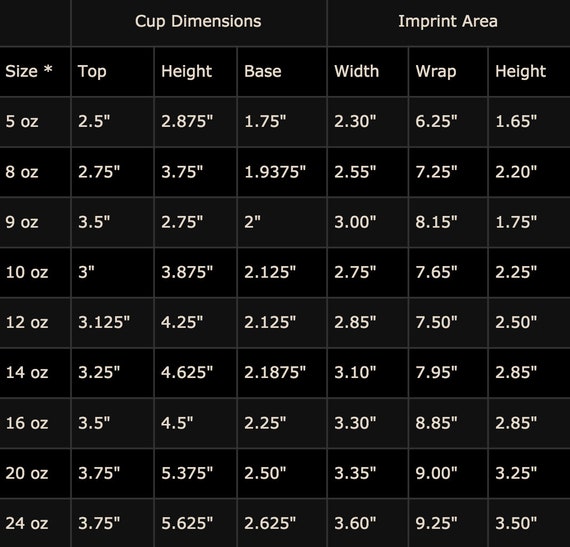Image resolution: width=570 pixels, height=547 pixels.
Task: Select the 20 oz row label
Action: pos(35,474)
